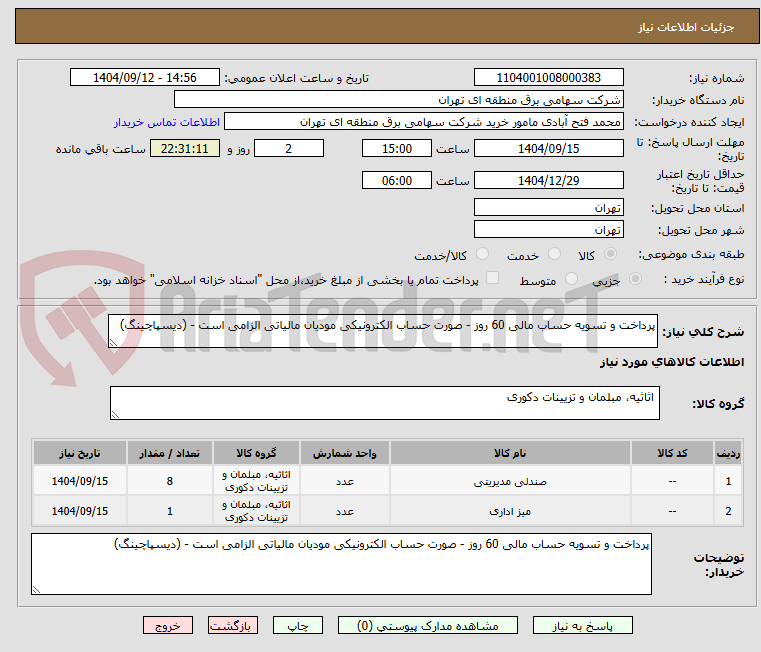Click the price validity date field 1404/12/29
The height and width of the screenshot is (652, 761).
click(x=548, y=181)
